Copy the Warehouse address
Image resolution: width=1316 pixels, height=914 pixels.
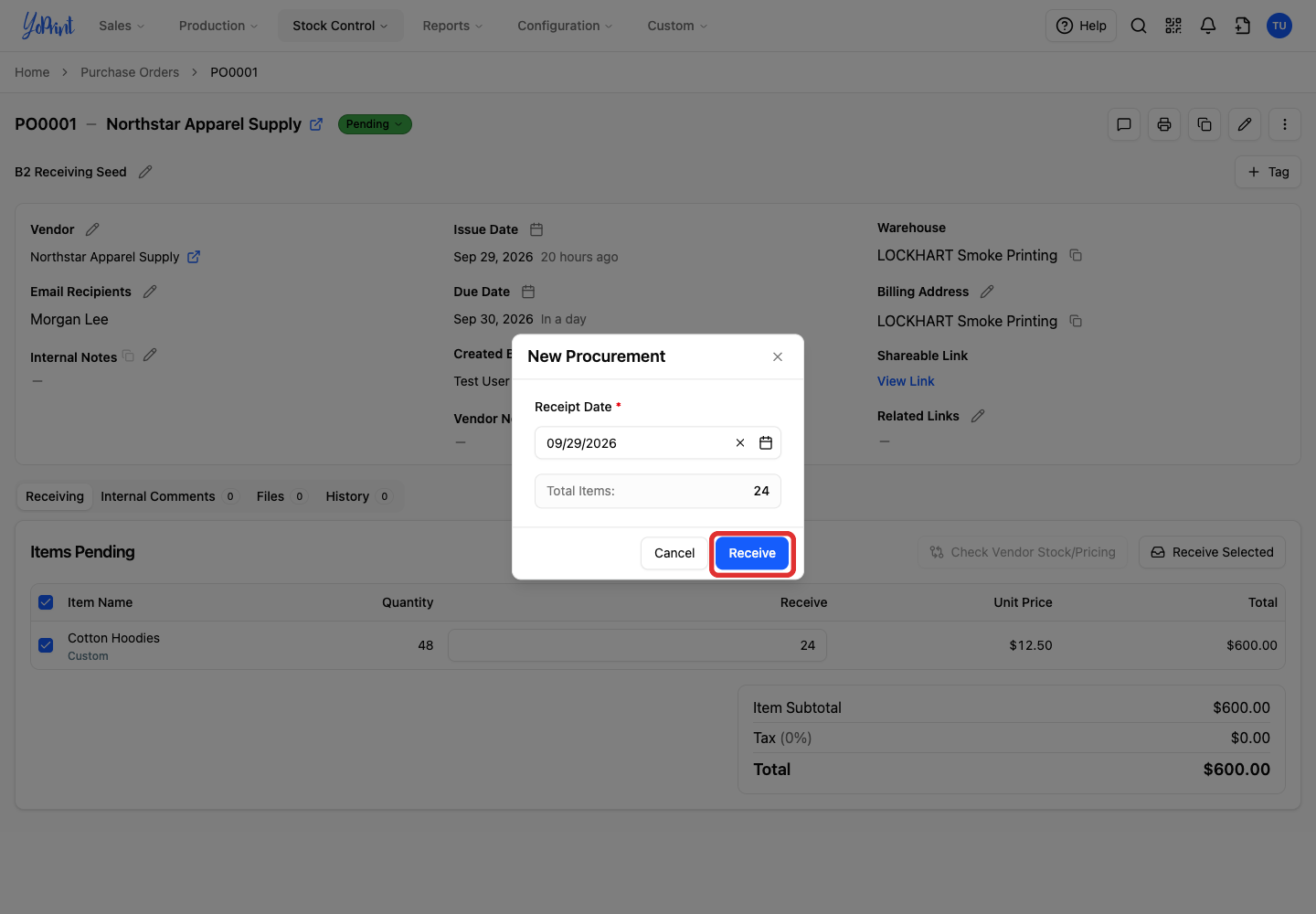tap(1076, 255)
